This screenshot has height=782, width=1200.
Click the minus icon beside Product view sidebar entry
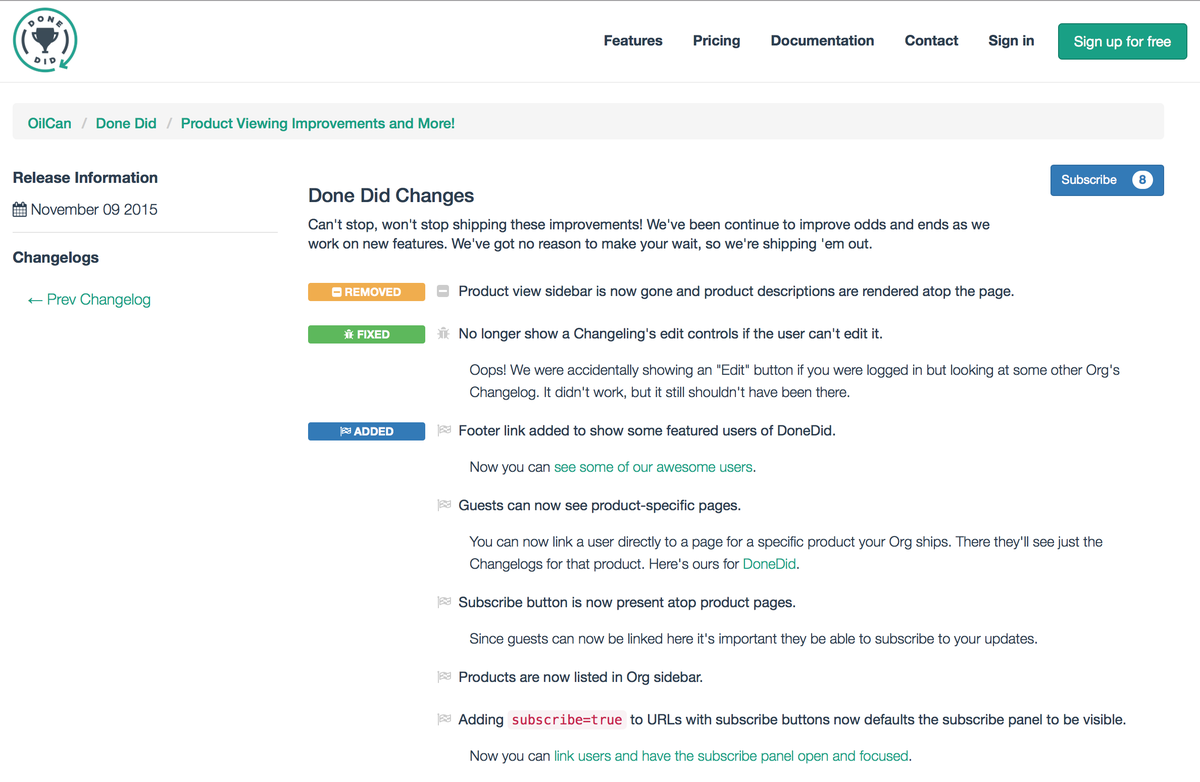[x=444, y=292]
